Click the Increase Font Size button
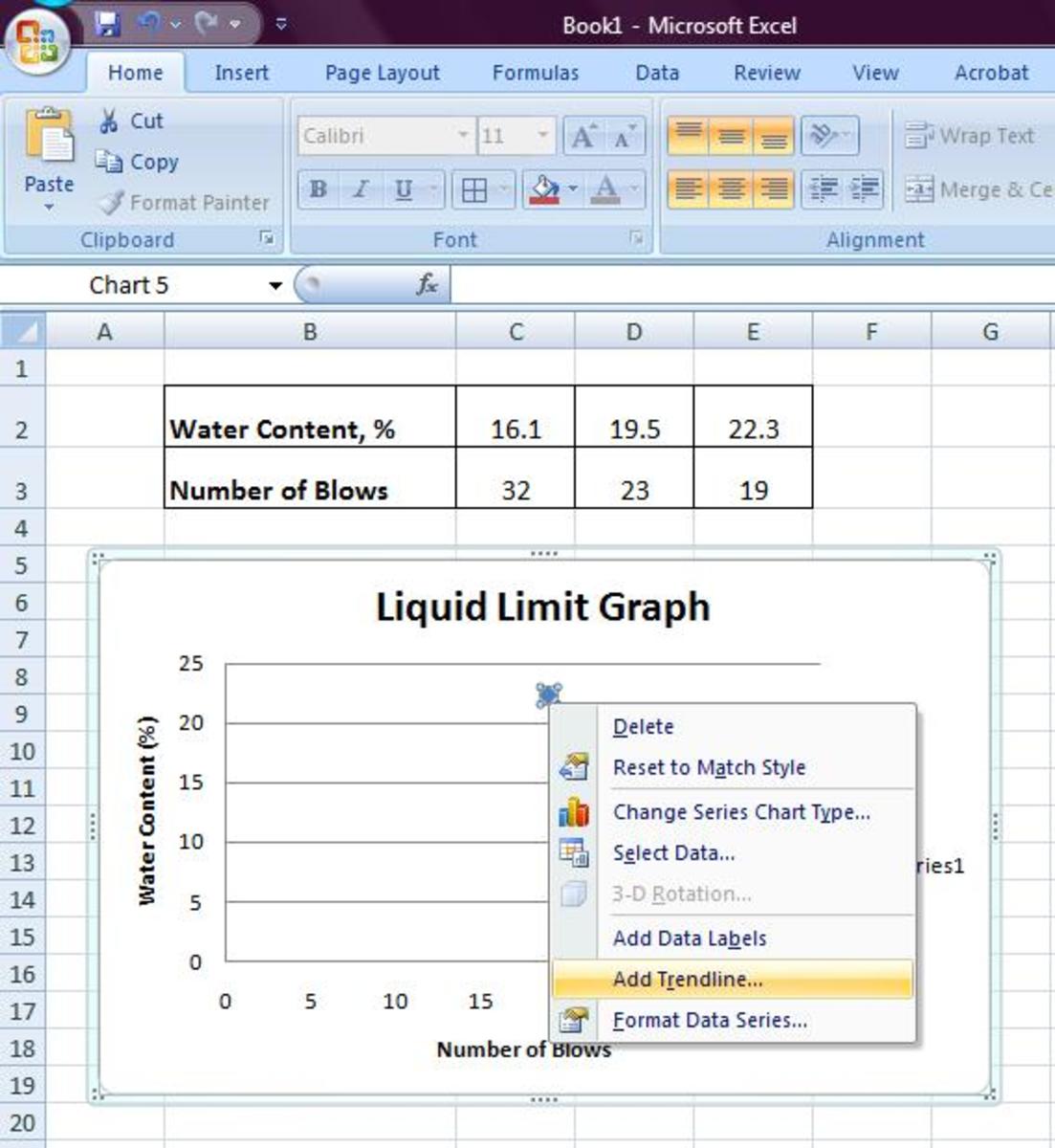 pyautogui.click(x=582, y=136)
